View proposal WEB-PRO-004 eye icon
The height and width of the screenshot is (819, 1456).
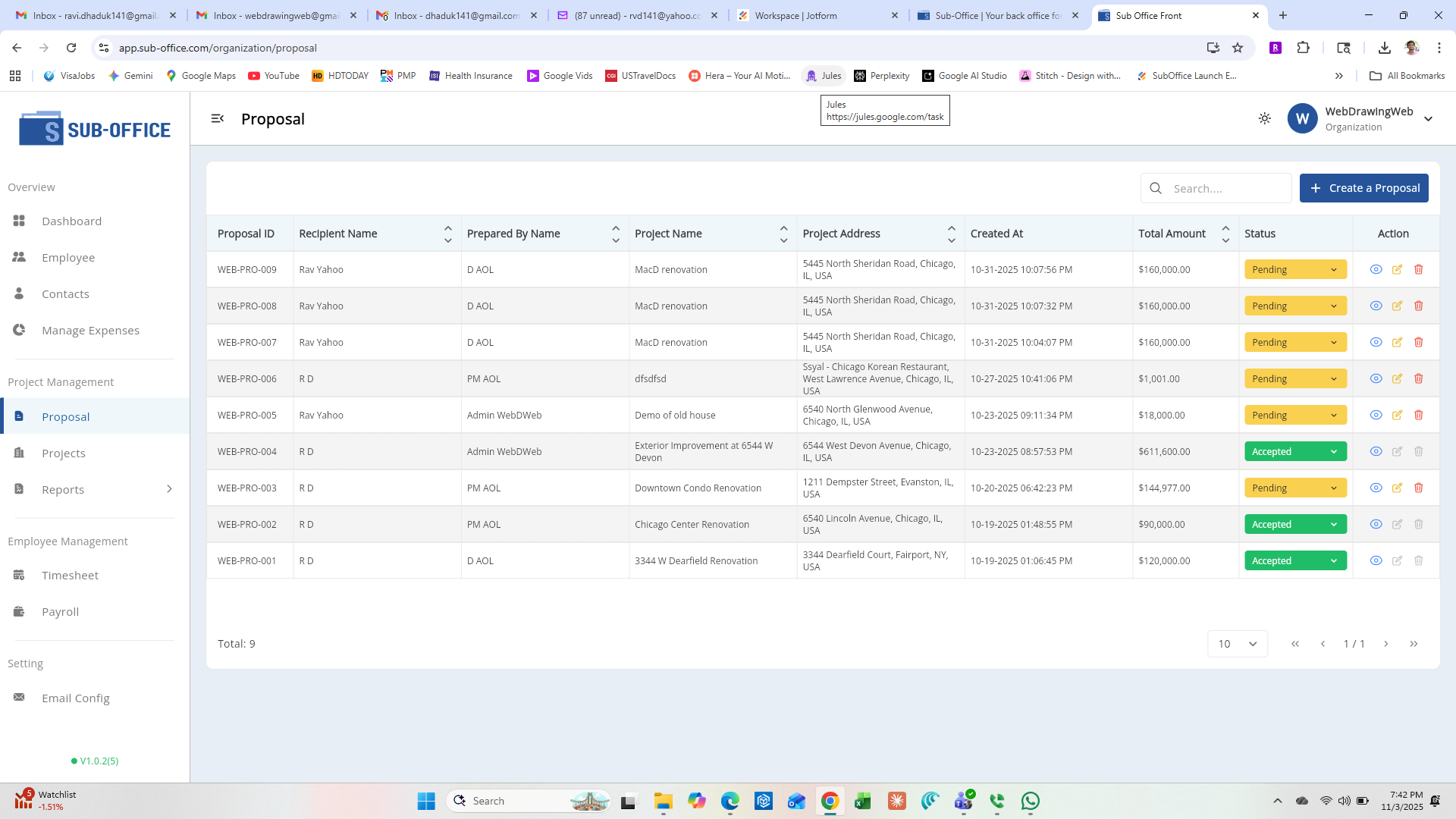tap(1376, 451)
